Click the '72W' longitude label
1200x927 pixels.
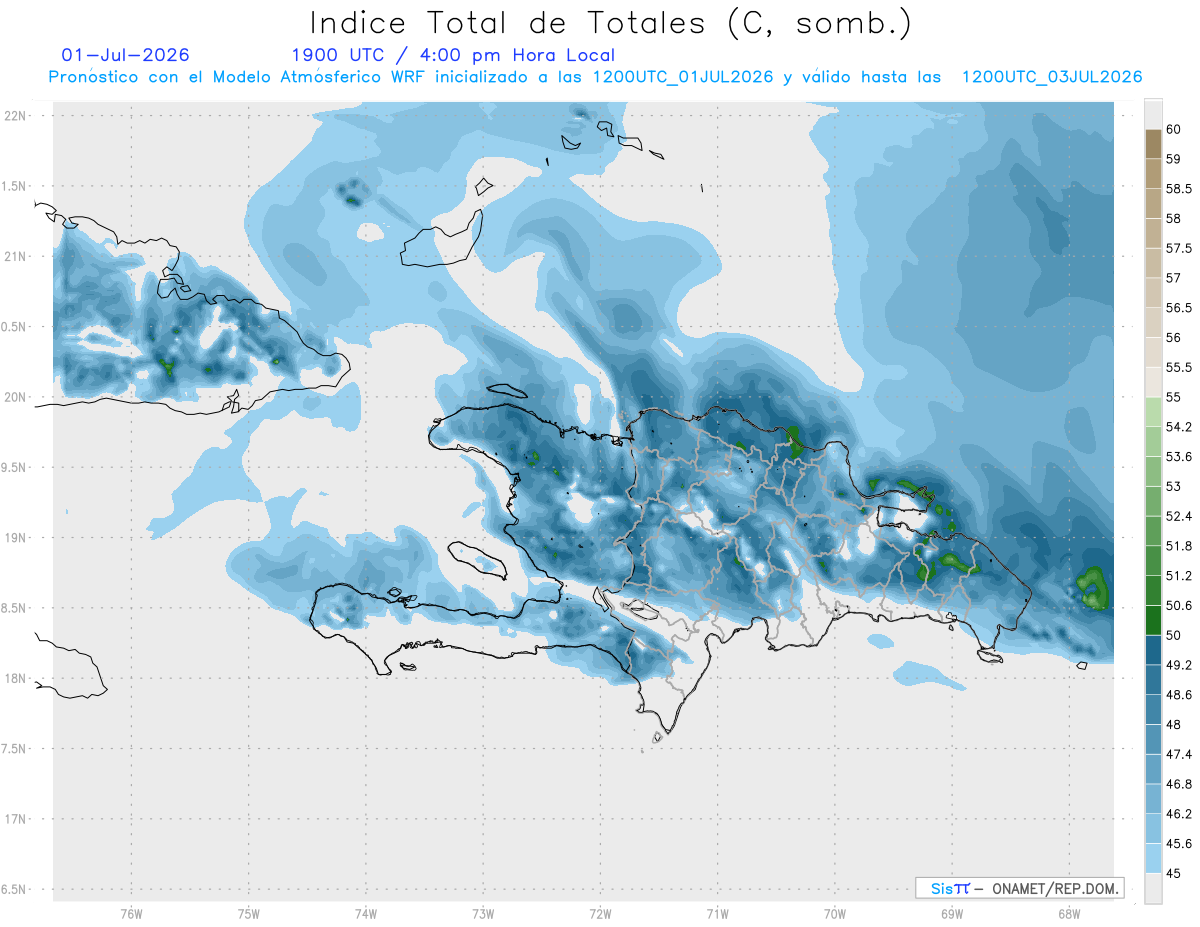click(600, 914)
